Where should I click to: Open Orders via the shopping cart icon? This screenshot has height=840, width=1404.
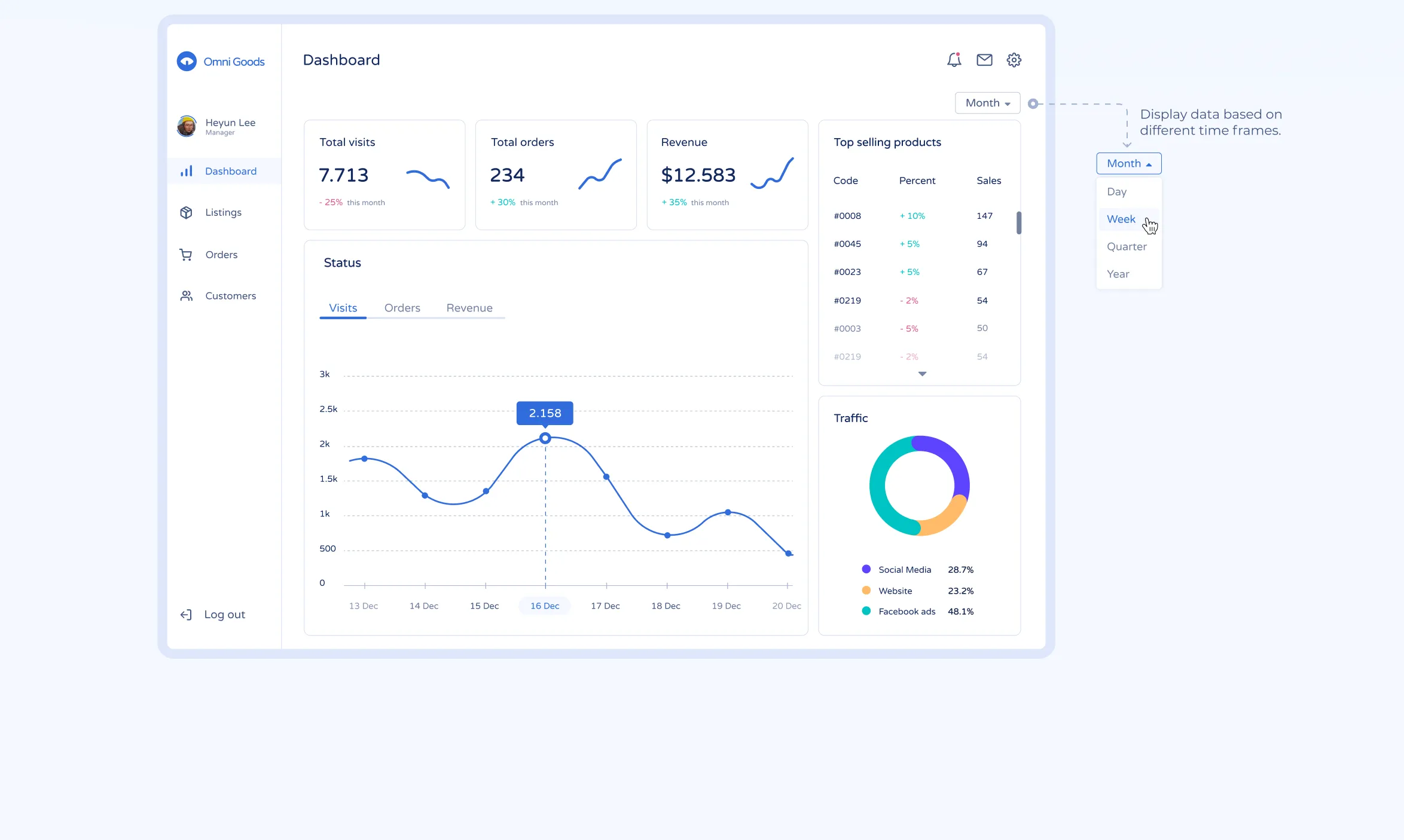(x=186, y=254)
